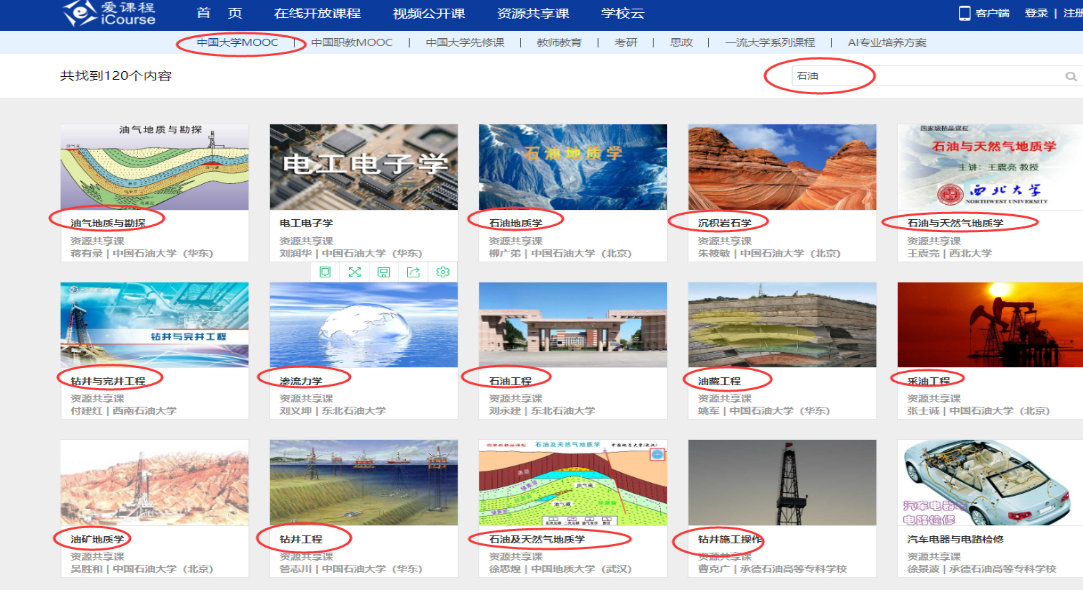Screen dimensions: 1083x590
Task: Open 在线开放课程 in the top navigation
Action: (x=317, y=13)
